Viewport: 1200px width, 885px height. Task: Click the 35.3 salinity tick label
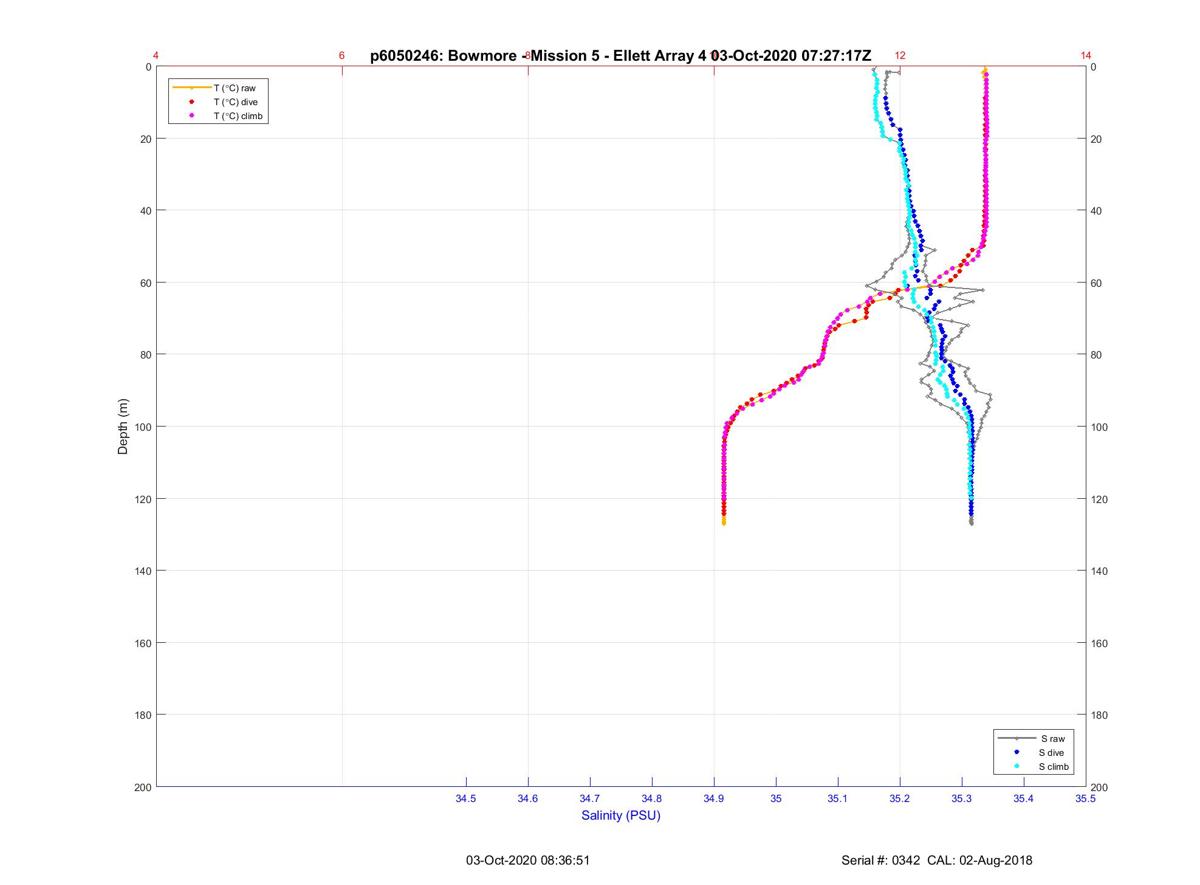(x=962, y=799)
